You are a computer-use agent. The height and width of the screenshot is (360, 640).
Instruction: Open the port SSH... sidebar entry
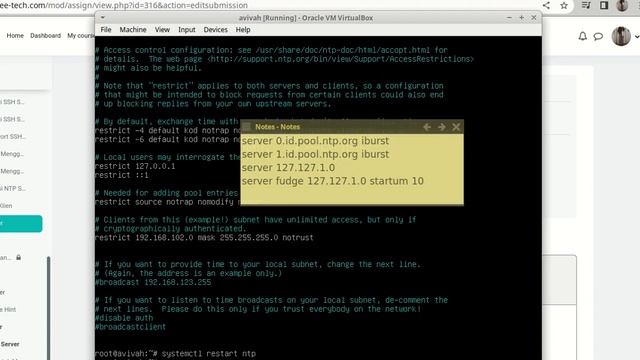[13, 136]
